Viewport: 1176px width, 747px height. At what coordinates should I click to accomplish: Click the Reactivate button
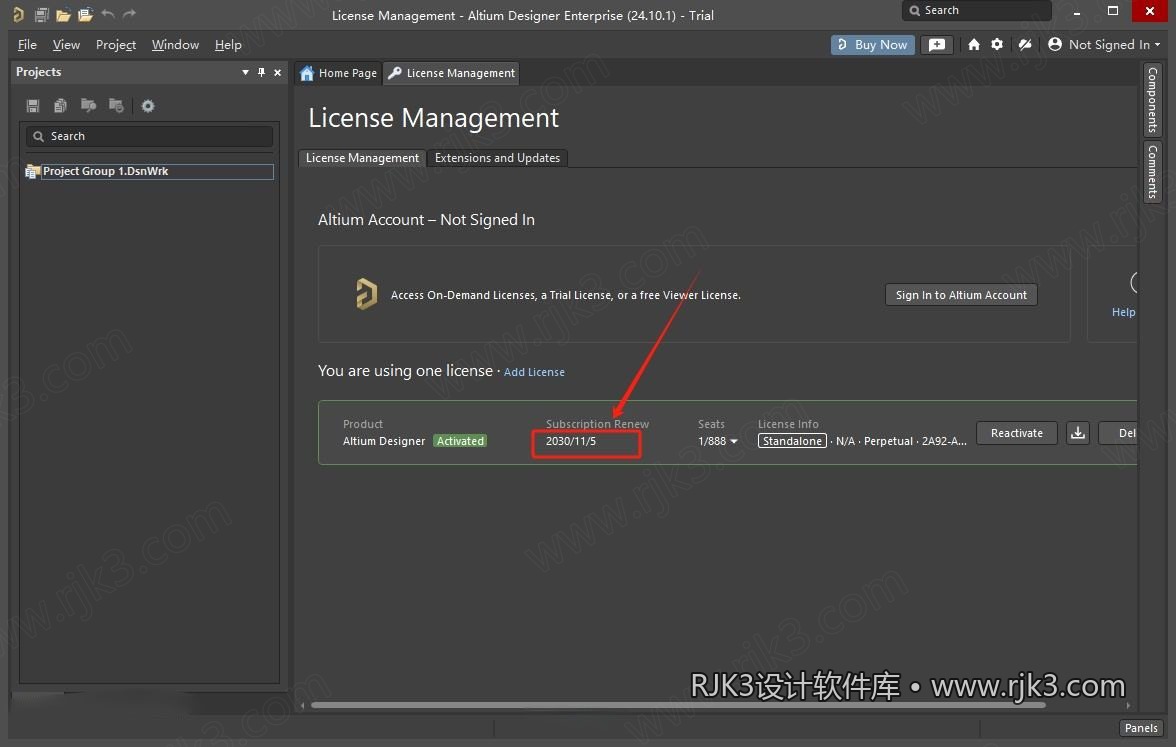(1016, 433)
